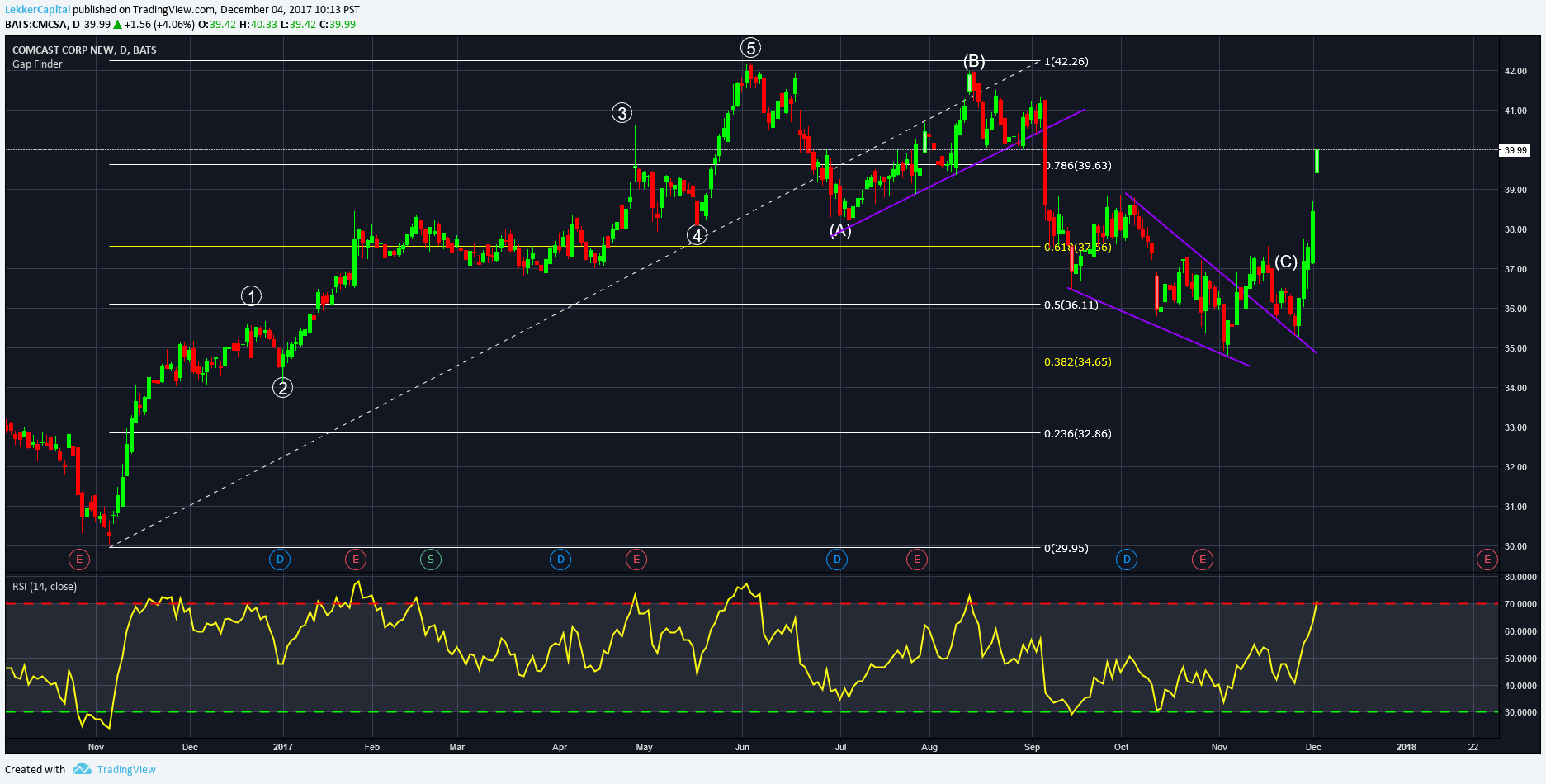
Task: Open the TradingView link in the footer
Action: pos(126,769)
